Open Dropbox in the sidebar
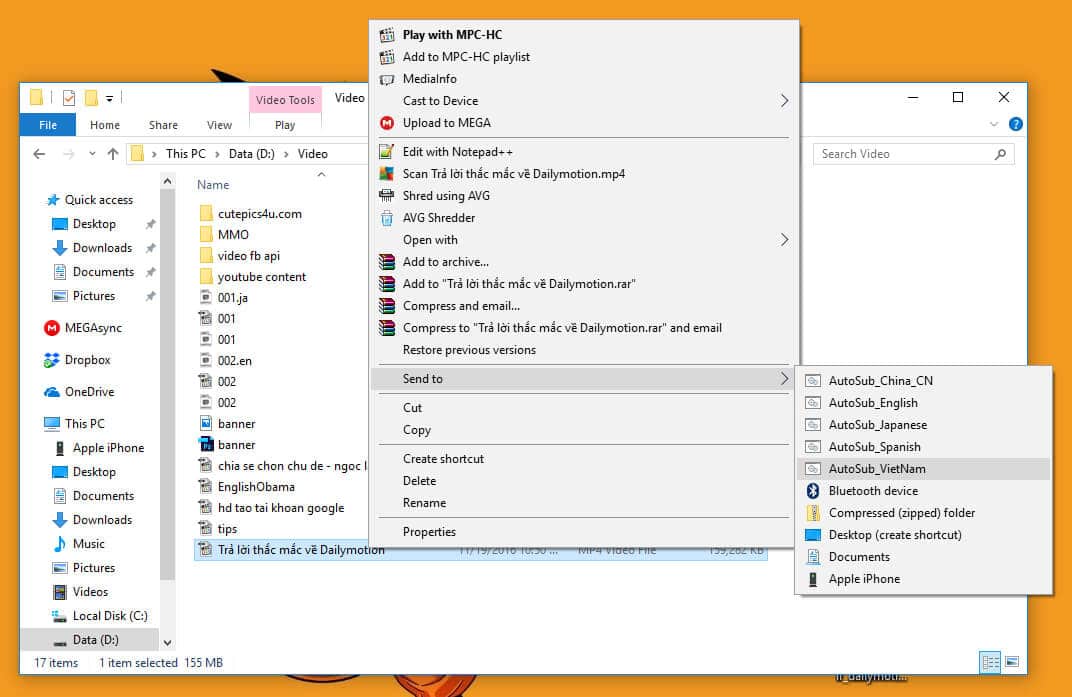Viewport: 1072px width, 697px height. coord(88,359)
